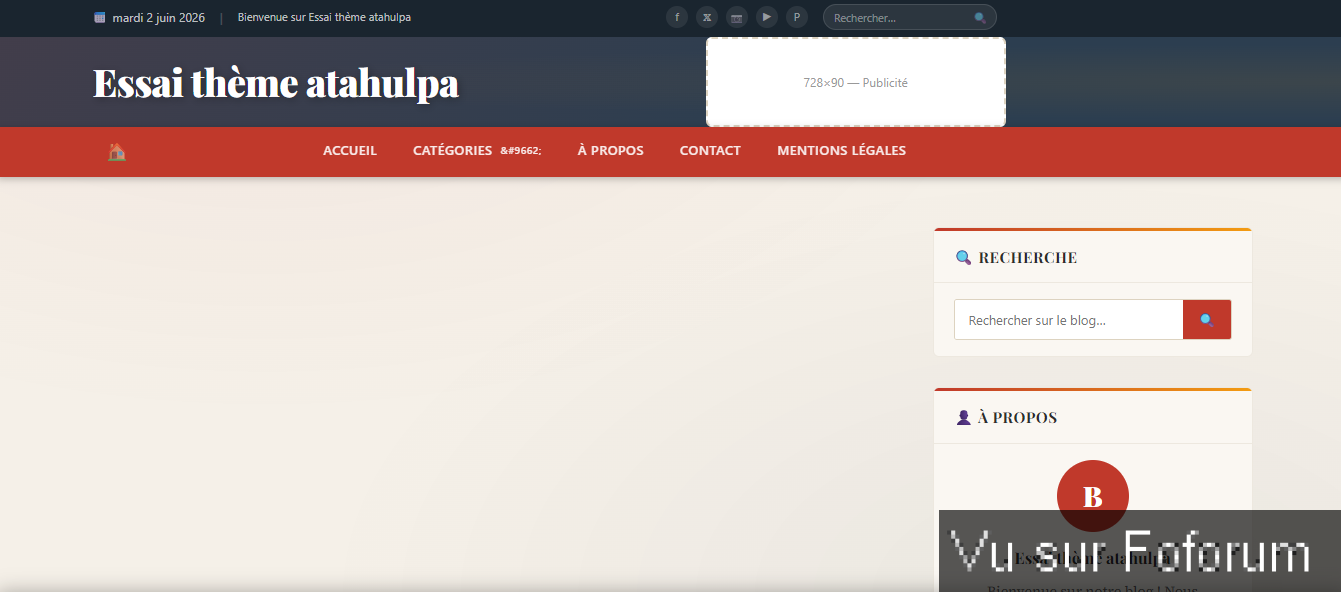Click the mardi 2 juin 2026 date text
Viewport: 1341px width, 592px height.
(159, 17)
